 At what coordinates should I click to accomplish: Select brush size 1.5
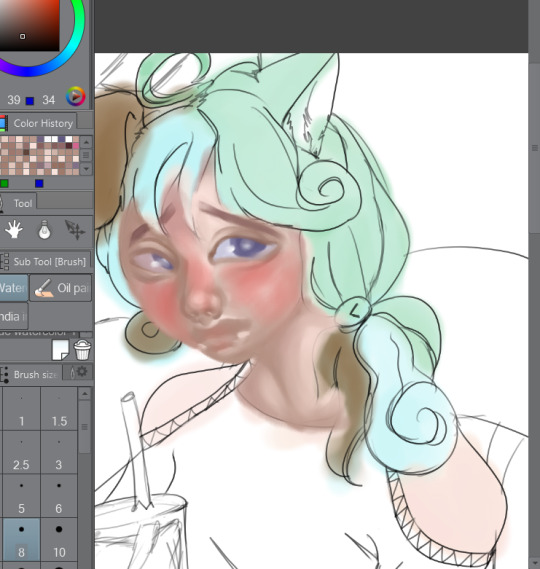pos(59,409)
